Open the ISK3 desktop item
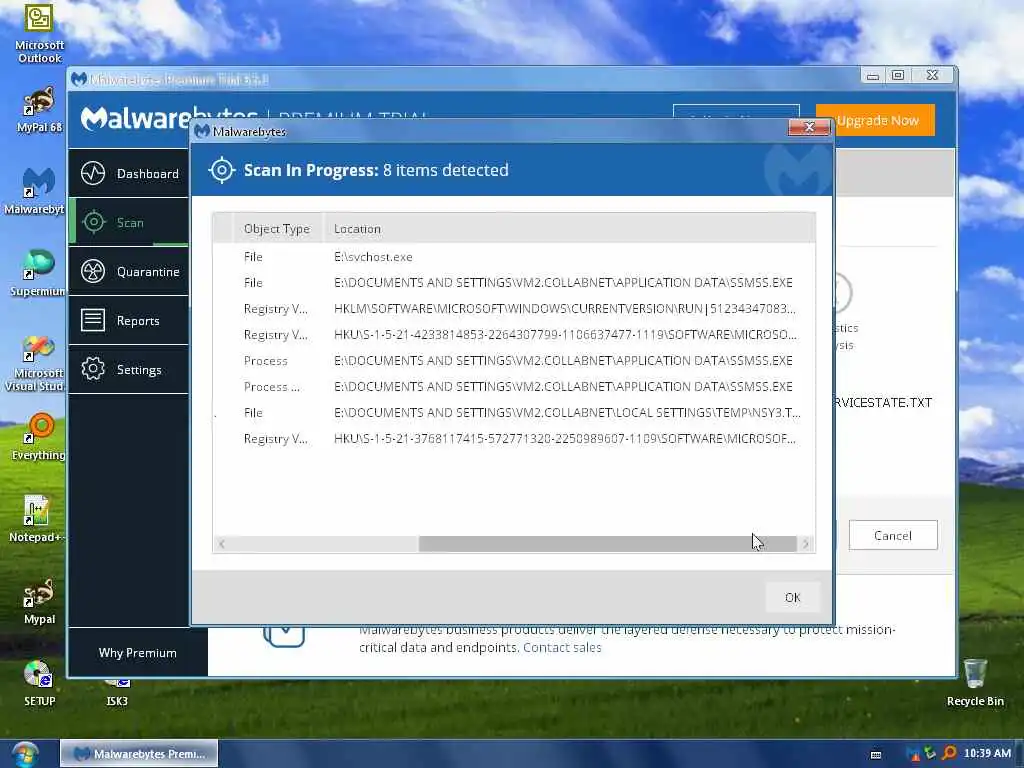Image resolution: width=1024 pixels, height=768 pixels. coord(117,694)
